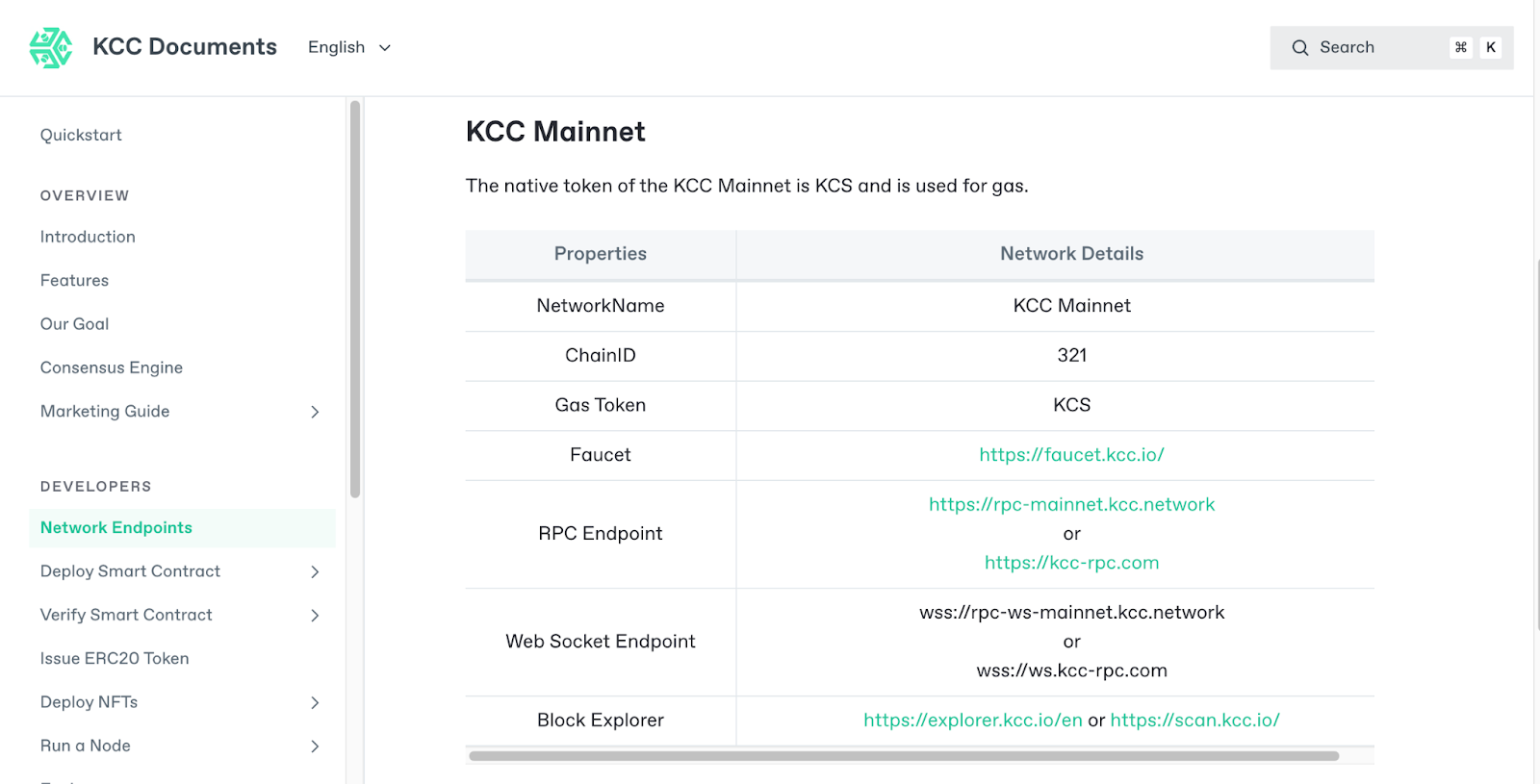Navigate to Consensus Engine page

112,367
